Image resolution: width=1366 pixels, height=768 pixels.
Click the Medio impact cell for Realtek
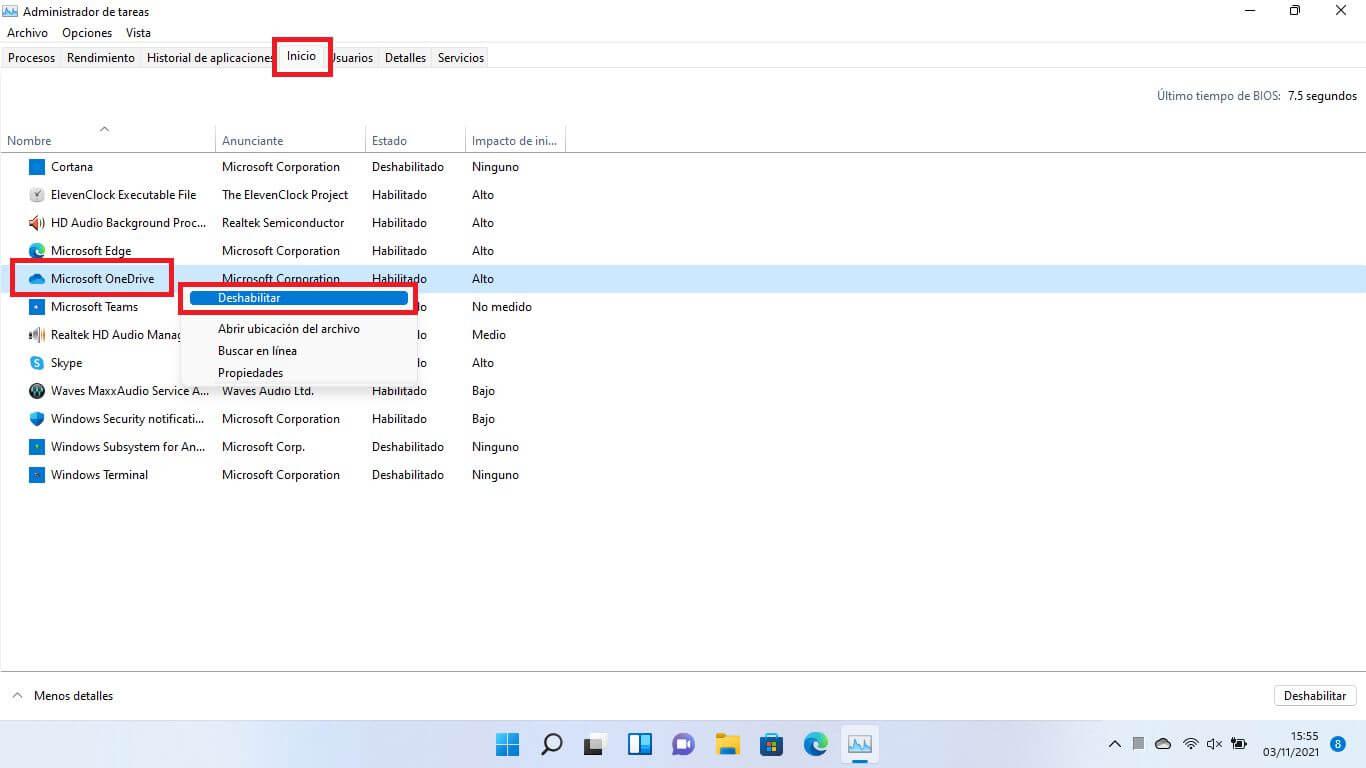click(x=489, y=335)
